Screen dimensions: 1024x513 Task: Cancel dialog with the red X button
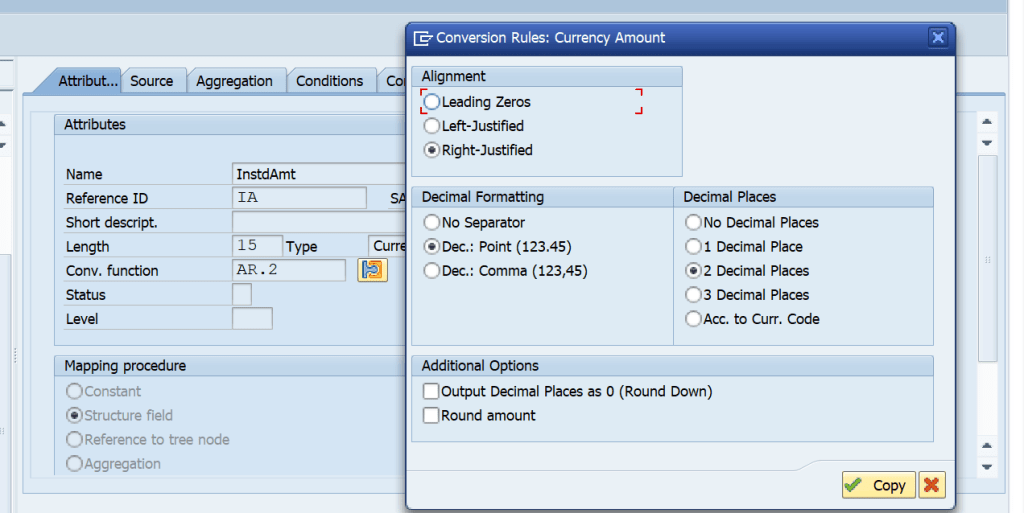tap(932, 485)
